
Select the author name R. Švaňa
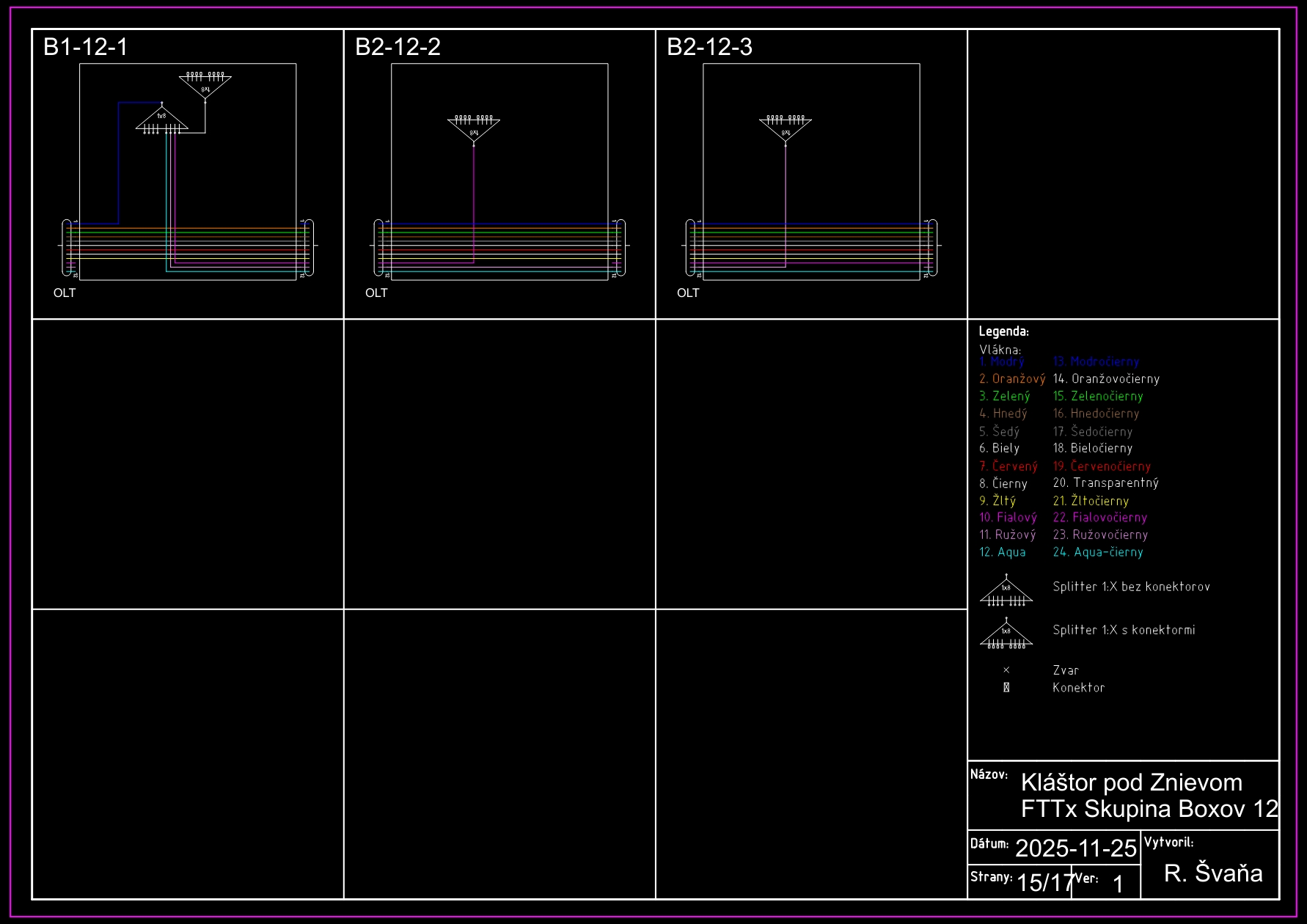[x=1213, y=873]
